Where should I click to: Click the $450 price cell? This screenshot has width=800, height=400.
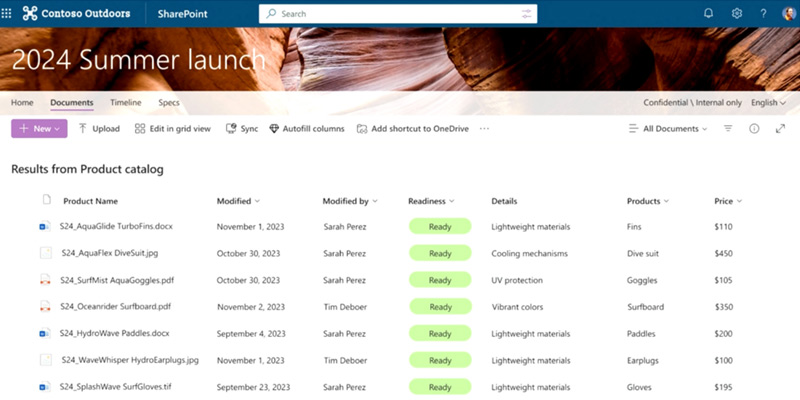point(723,254)
